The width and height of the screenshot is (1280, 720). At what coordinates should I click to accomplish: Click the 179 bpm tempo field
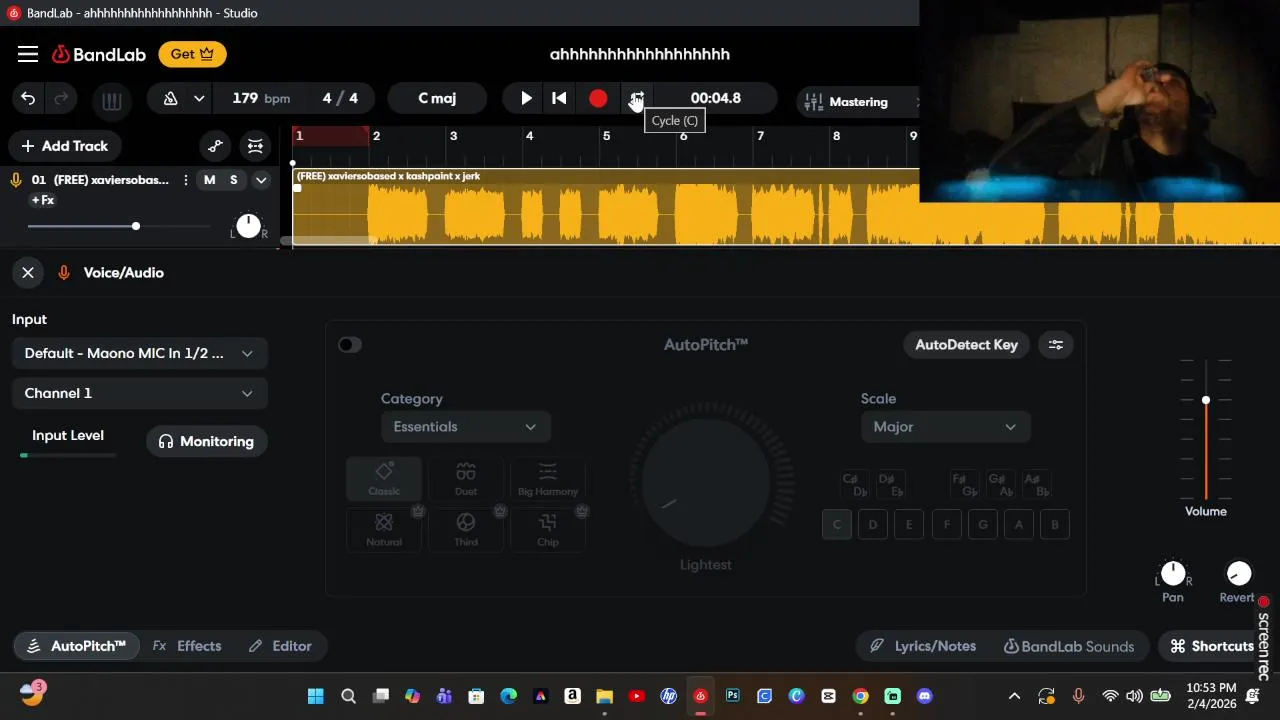click(261, 98)
